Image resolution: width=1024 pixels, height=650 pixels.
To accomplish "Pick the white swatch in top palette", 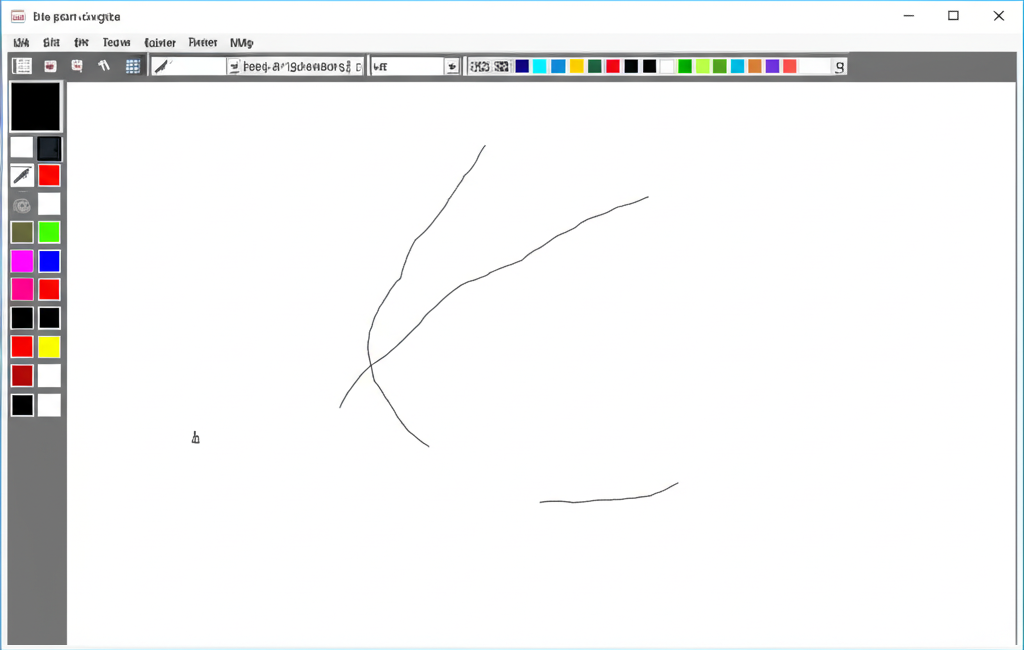I will coord(667,66).
